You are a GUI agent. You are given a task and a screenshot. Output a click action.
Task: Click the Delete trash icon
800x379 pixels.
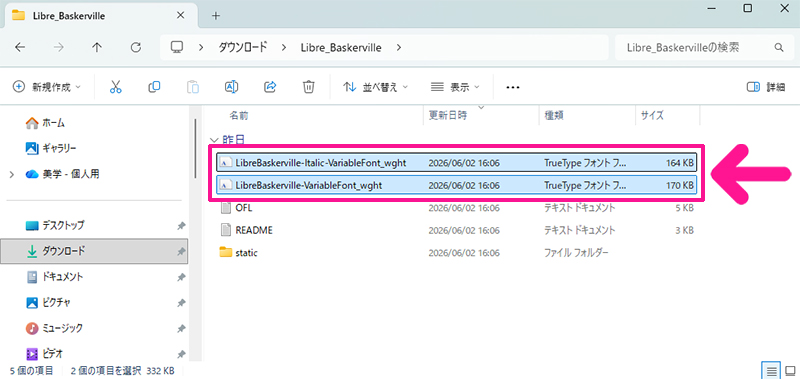coord(308,87)
